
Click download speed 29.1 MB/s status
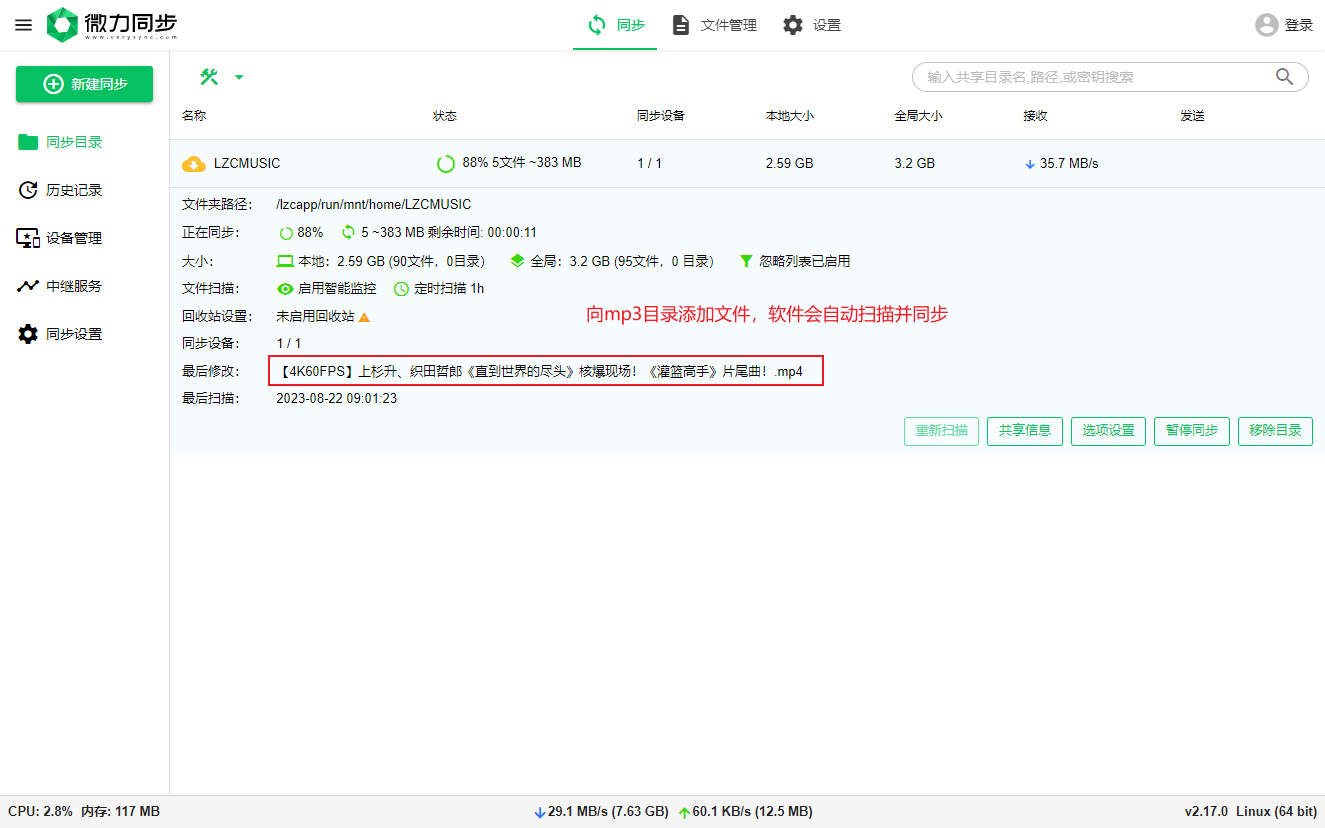tap(601, 812)
